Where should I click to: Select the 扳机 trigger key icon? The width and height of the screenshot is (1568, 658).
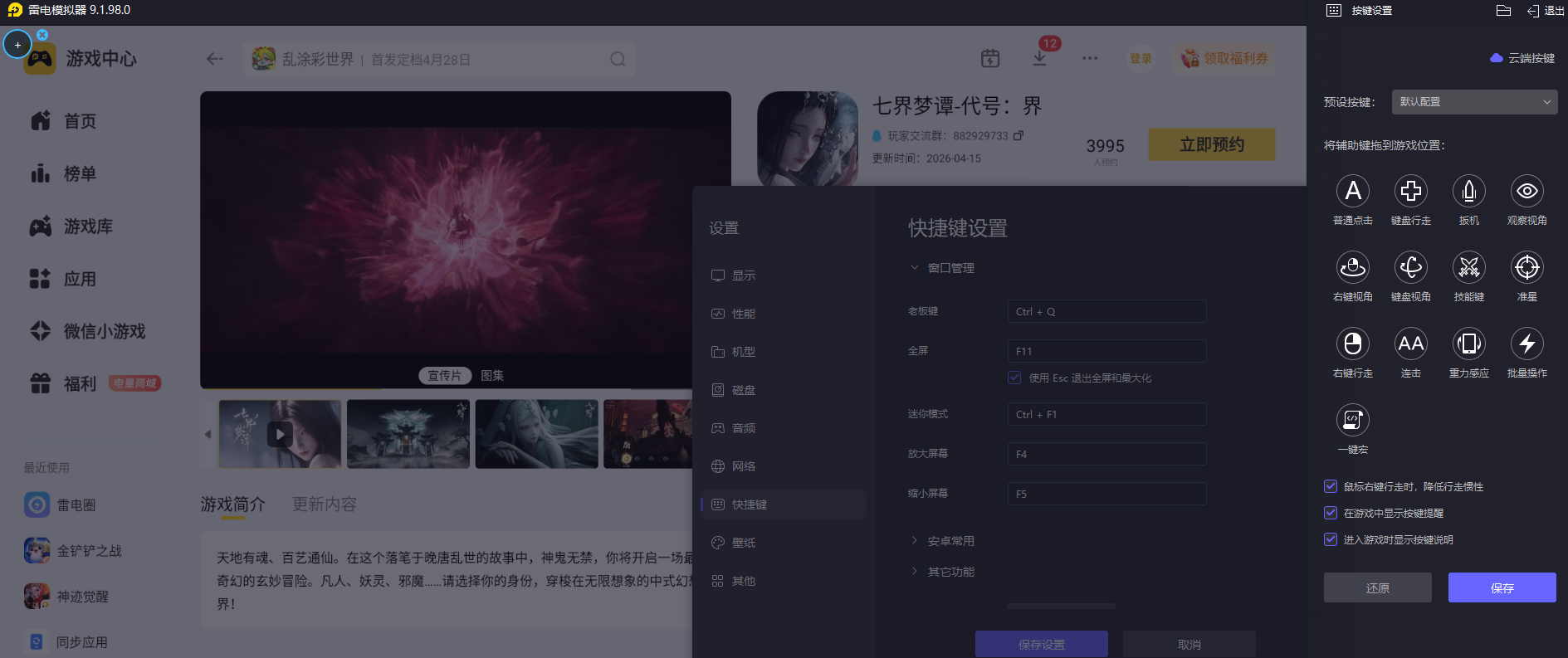(1468, 192)
